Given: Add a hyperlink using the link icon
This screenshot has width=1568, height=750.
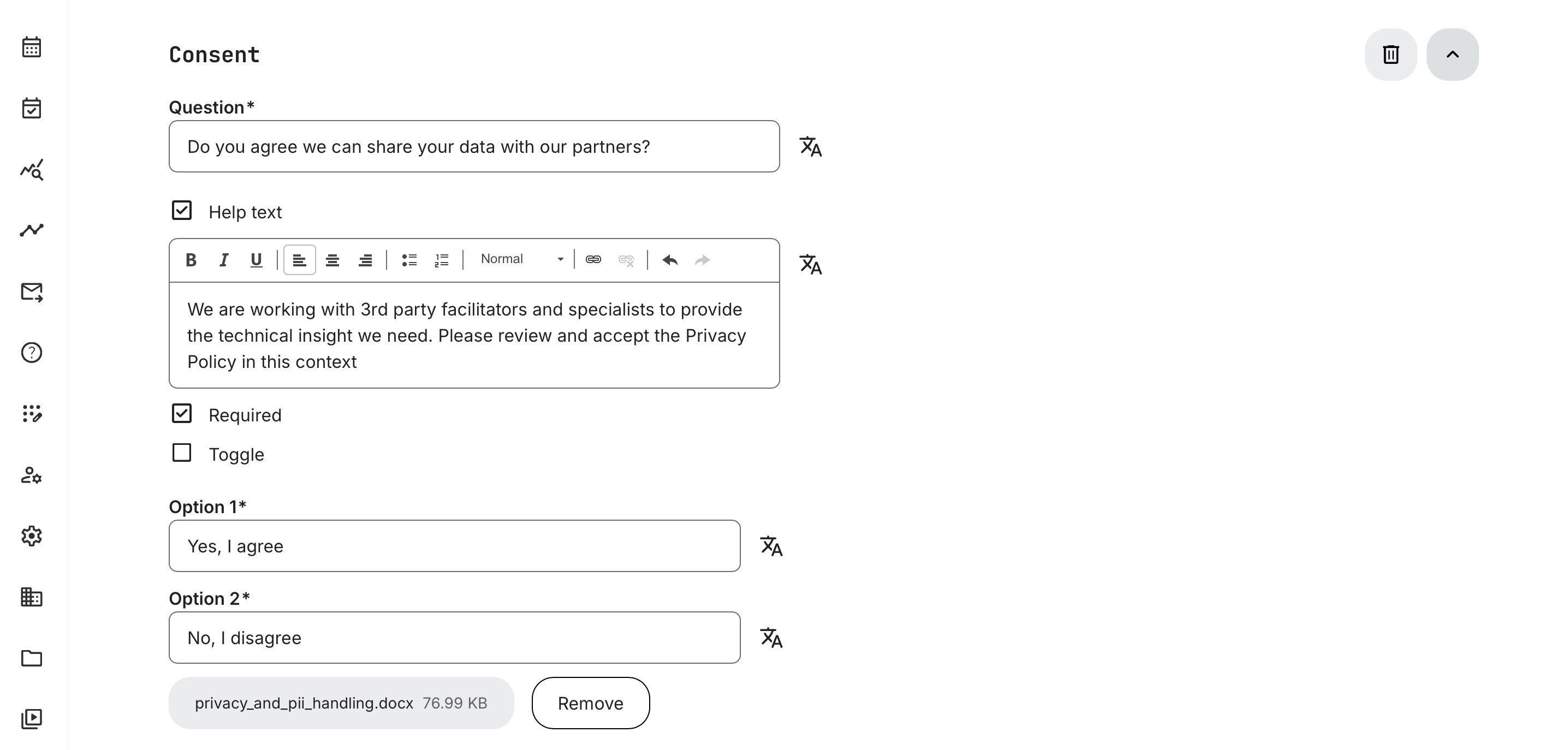Looking at the screenshot, I should pos(593,259).
